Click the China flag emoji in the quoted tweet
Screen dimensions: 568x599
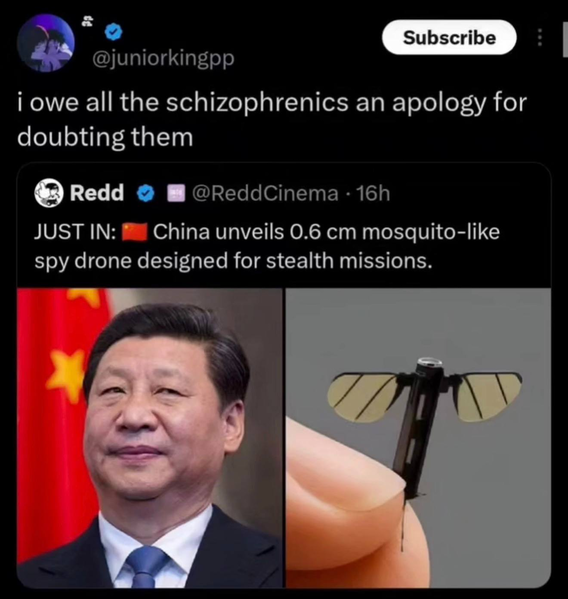[x=135, y=232]
